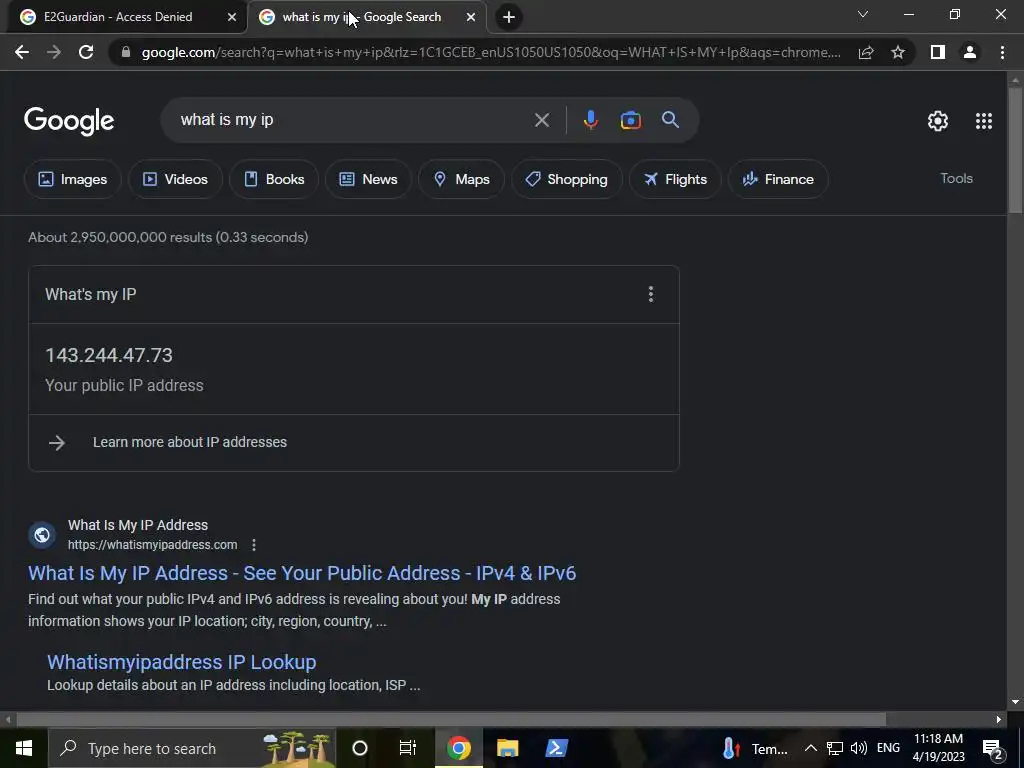
Task: Expand the tab search chevron
Action: 863,14
